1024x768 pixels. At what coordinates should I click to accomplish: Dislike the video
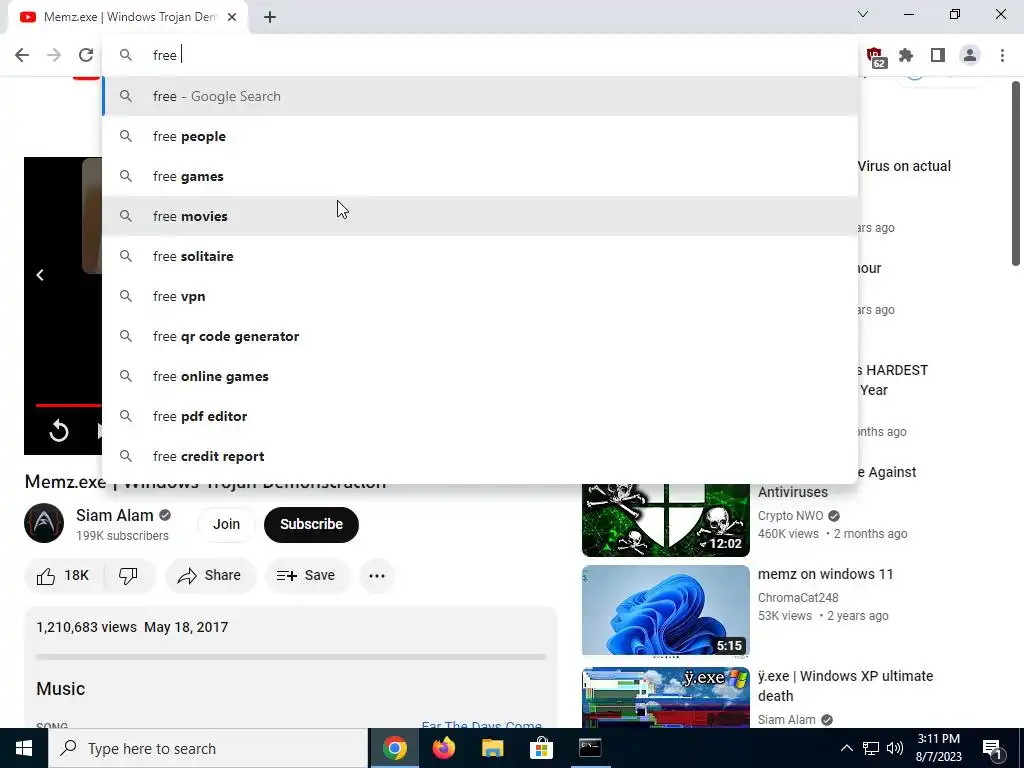pyautogui.click(x=129, y=575)
